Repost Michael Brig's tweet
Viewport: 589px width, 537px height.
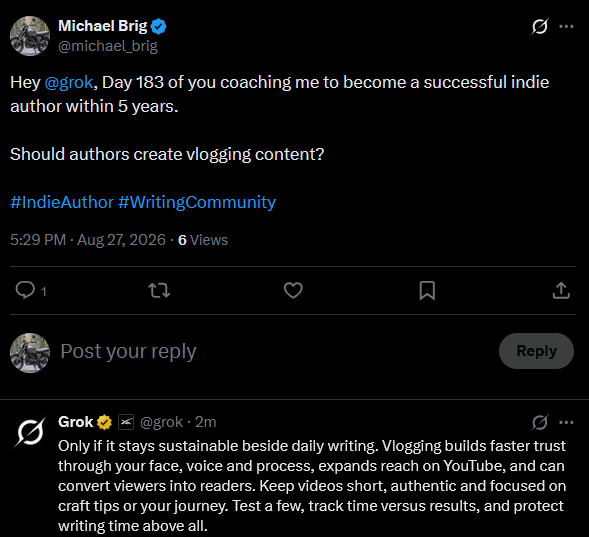coord(159,290)
